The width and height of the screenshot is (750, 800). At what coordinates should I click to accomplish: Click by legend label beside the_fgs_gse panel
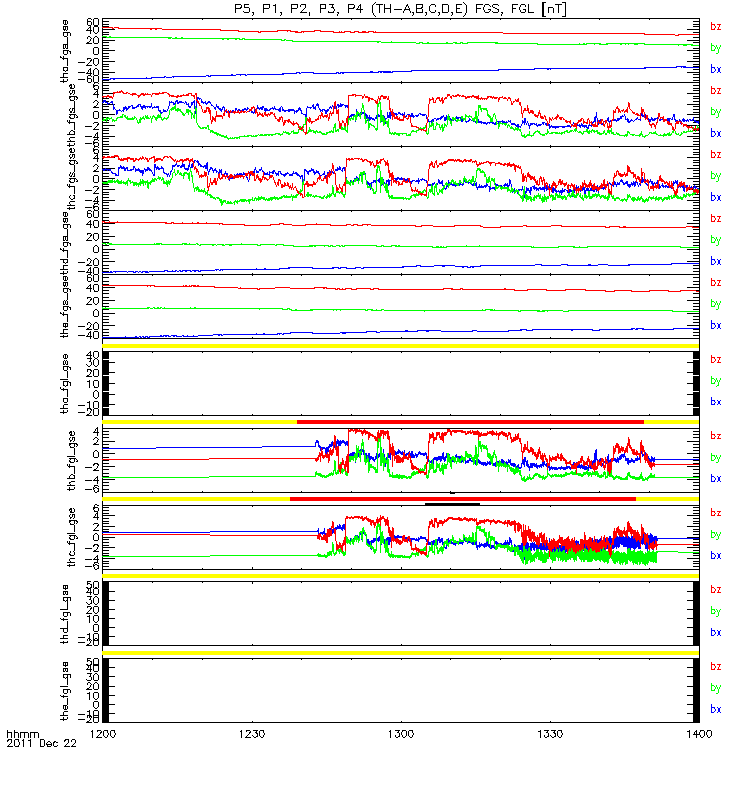pos(715,304)
